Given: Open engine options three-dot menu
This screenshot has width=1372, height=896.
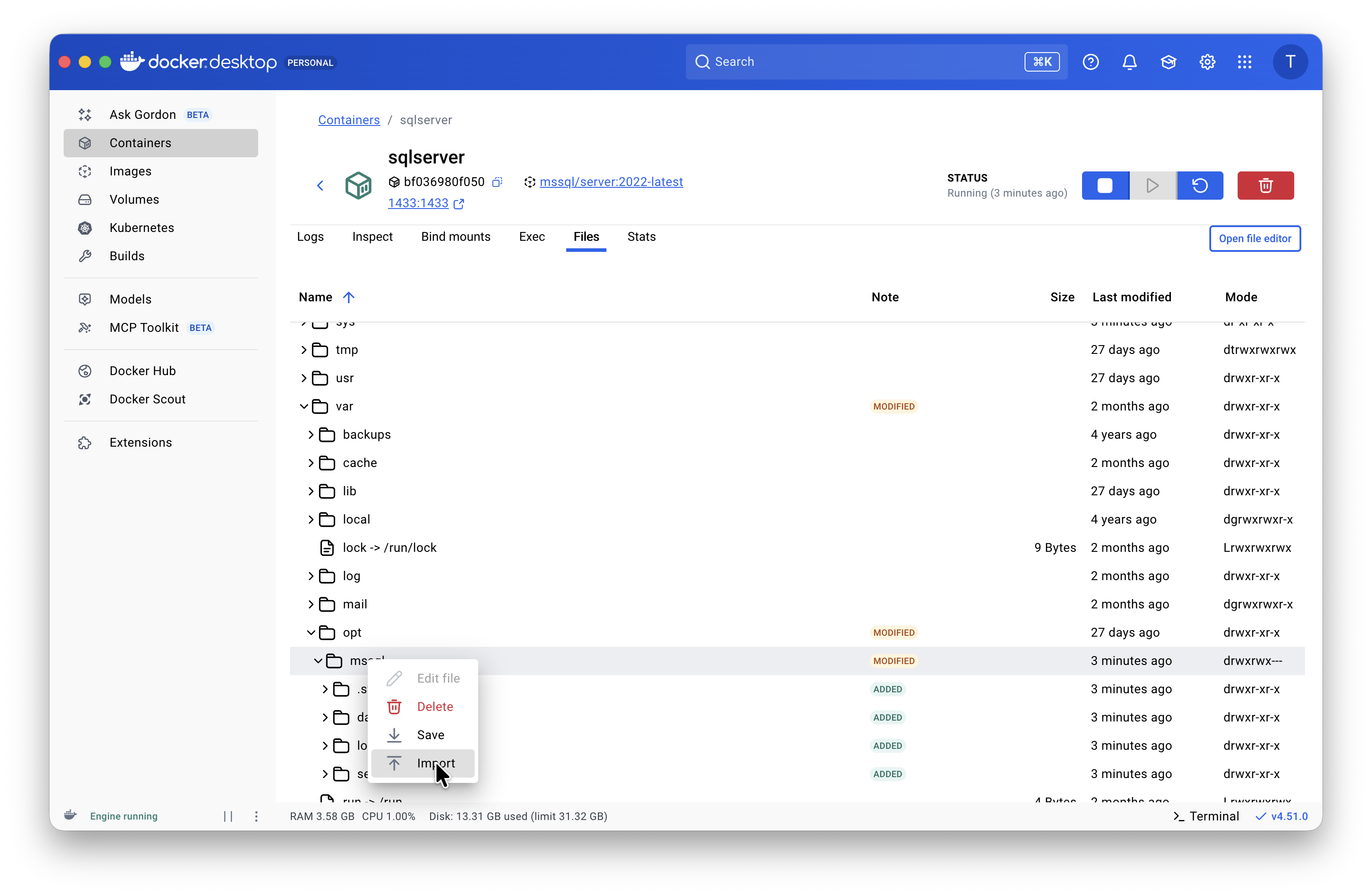Looking at the screenshot, I should [256, 816].
